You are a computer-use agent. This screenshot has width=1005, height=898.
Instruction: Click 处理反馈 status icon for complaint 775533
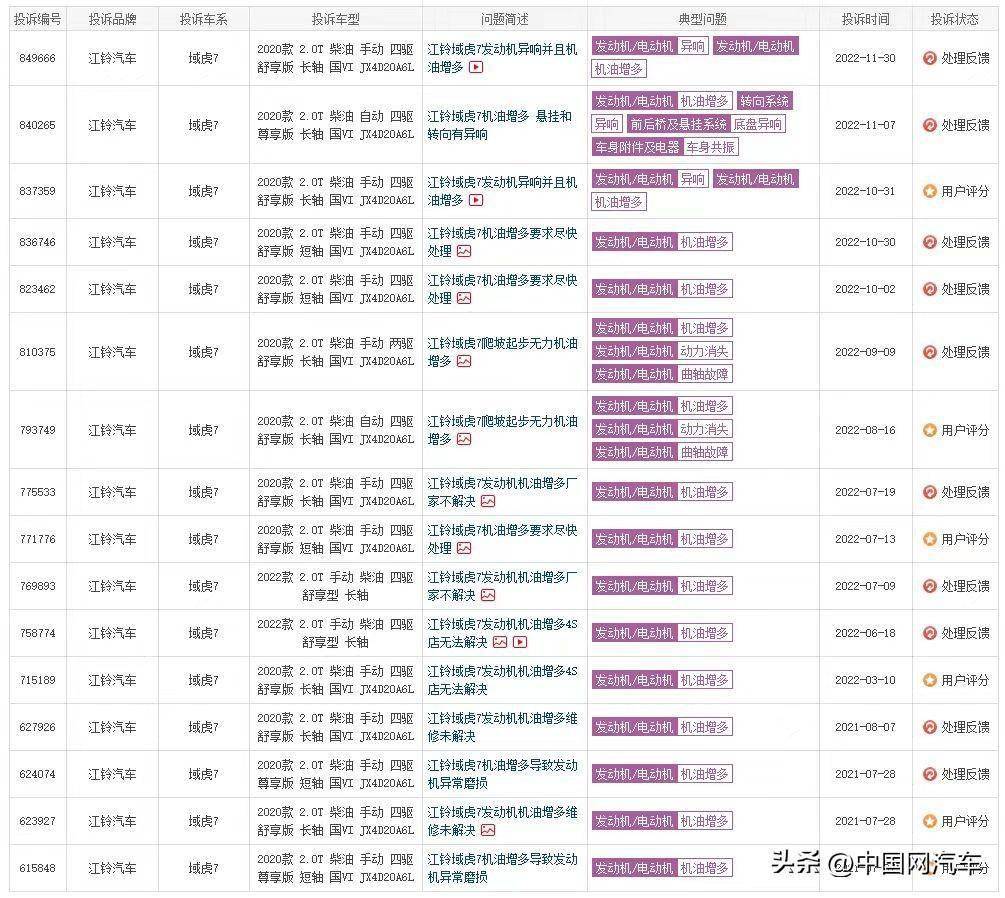click(x=929, y=492)
